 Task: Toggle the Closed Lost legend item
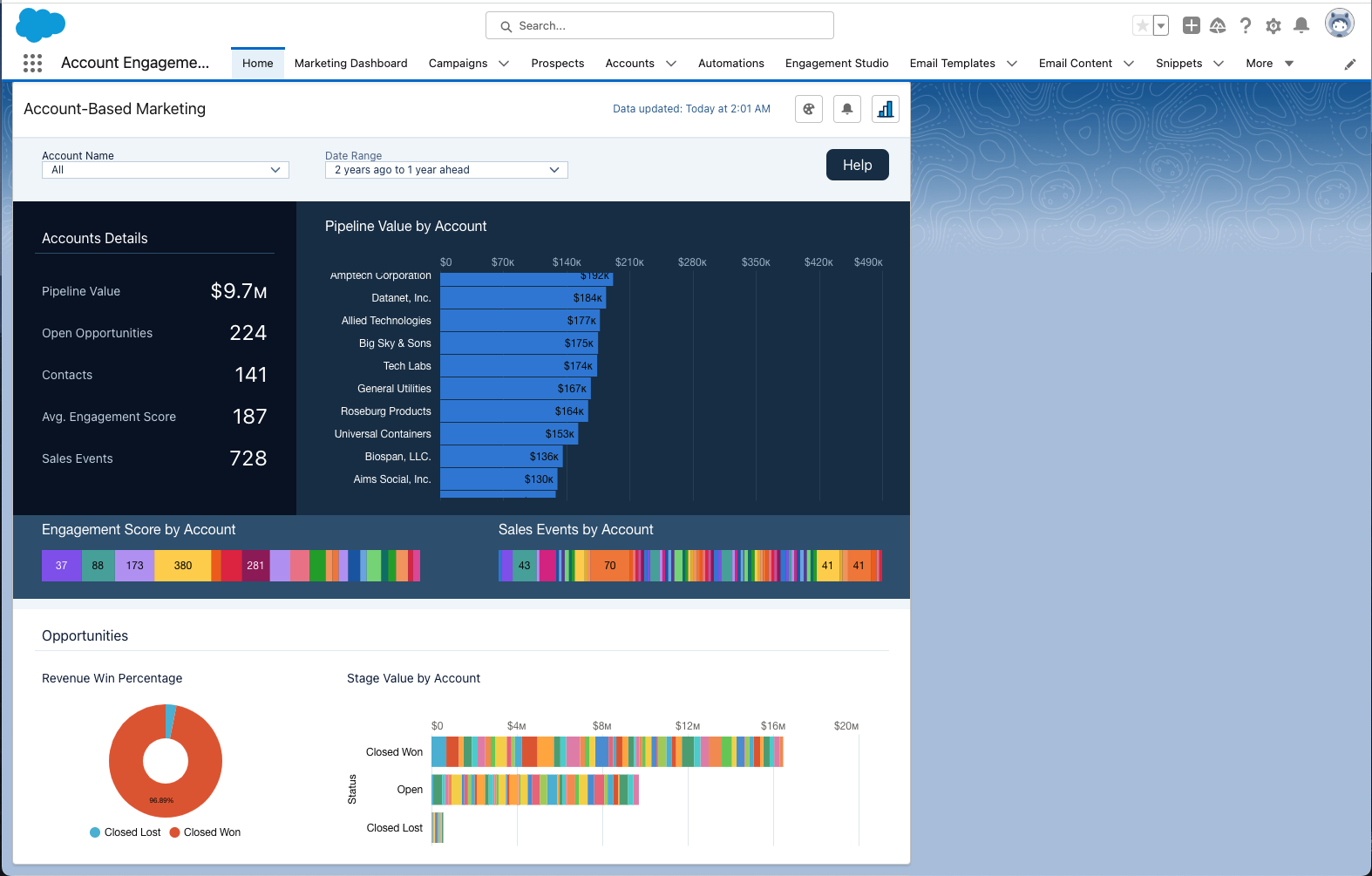point(126,832)
